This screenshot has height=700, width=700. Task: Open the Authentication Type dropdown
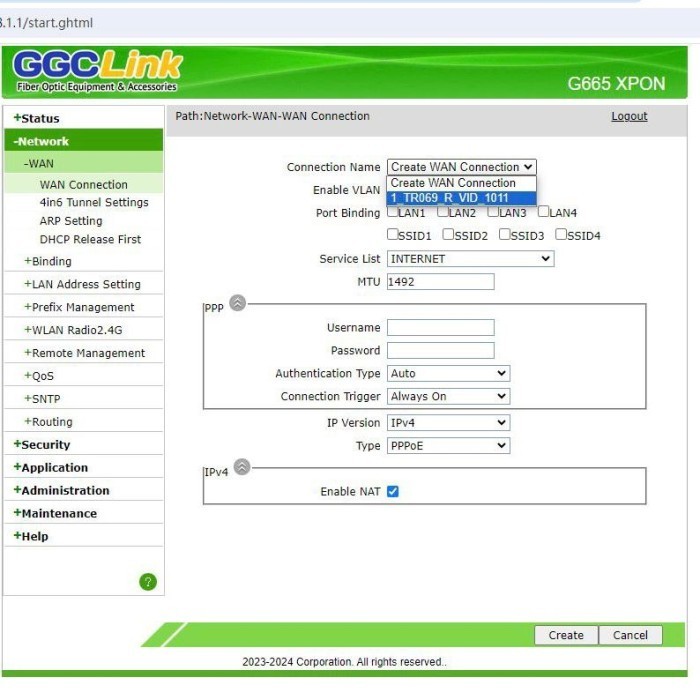448,373
